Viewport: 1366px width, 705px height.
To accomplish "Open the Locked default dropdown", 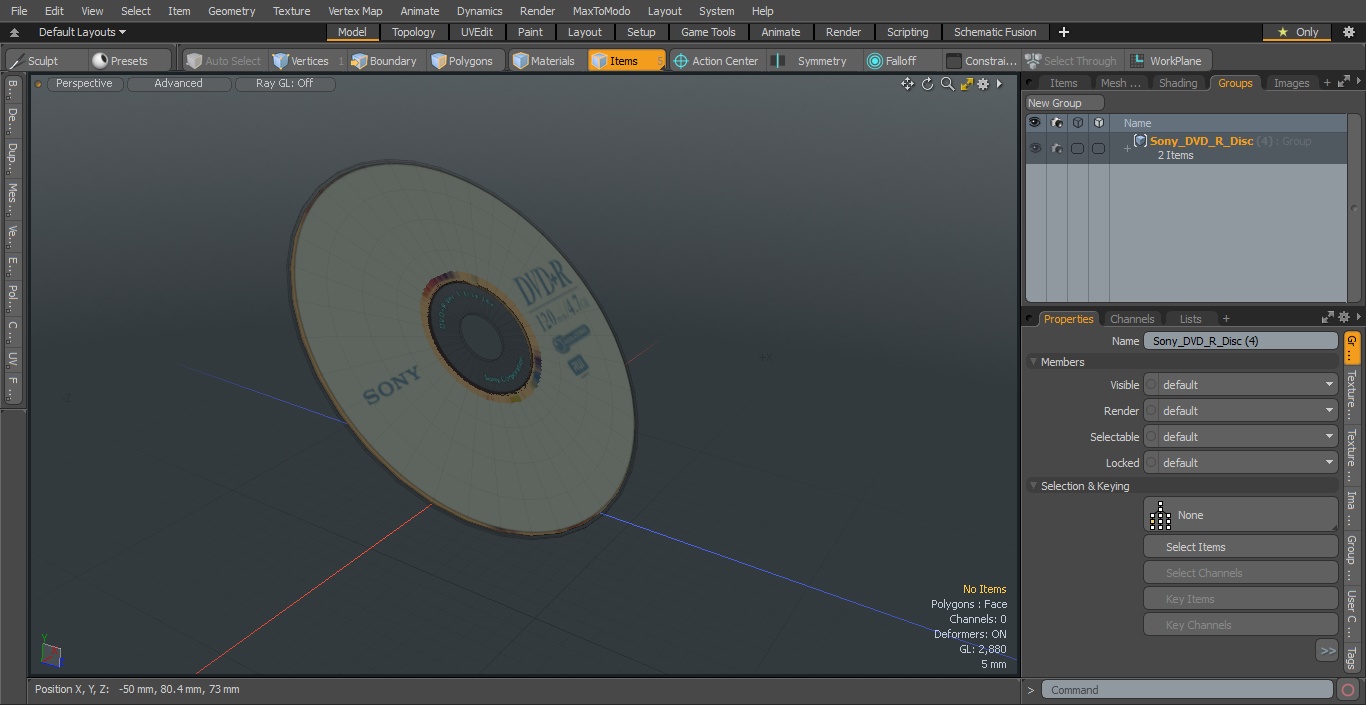I will [1241, 463].
